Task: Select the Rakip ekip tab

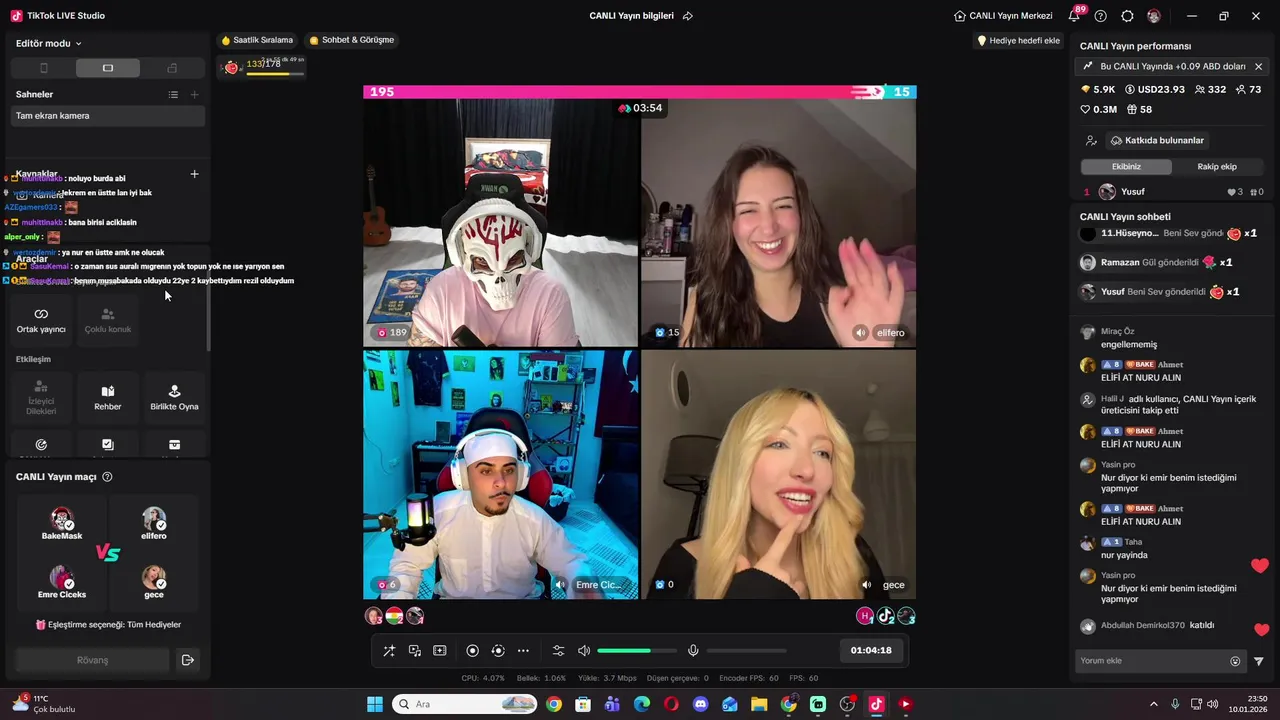Action: [x=1217, y=167]
